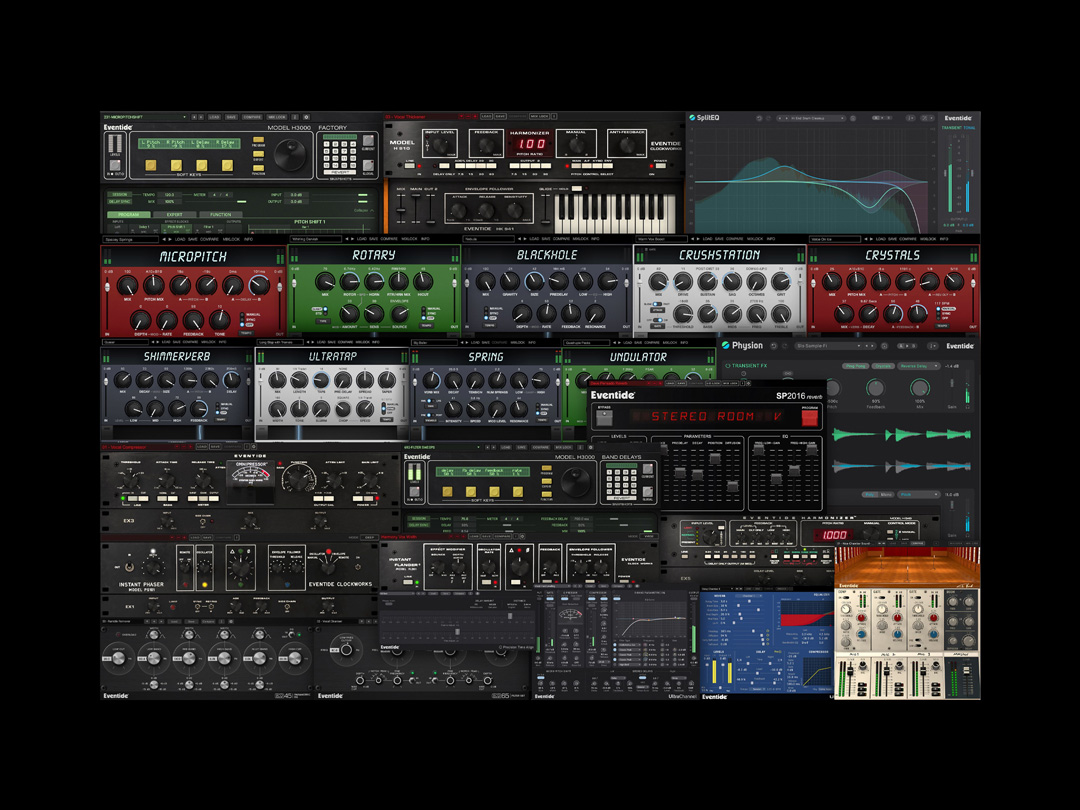1080x810 pixels.
Task: Select OFF tempo mode in MicroPitch
Action: click(249, 325)
